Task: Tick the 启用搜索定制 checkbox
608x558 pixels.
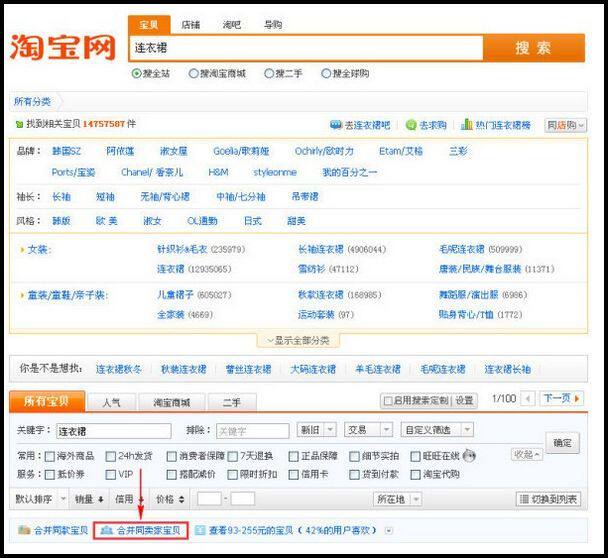Action: [387, 400]
